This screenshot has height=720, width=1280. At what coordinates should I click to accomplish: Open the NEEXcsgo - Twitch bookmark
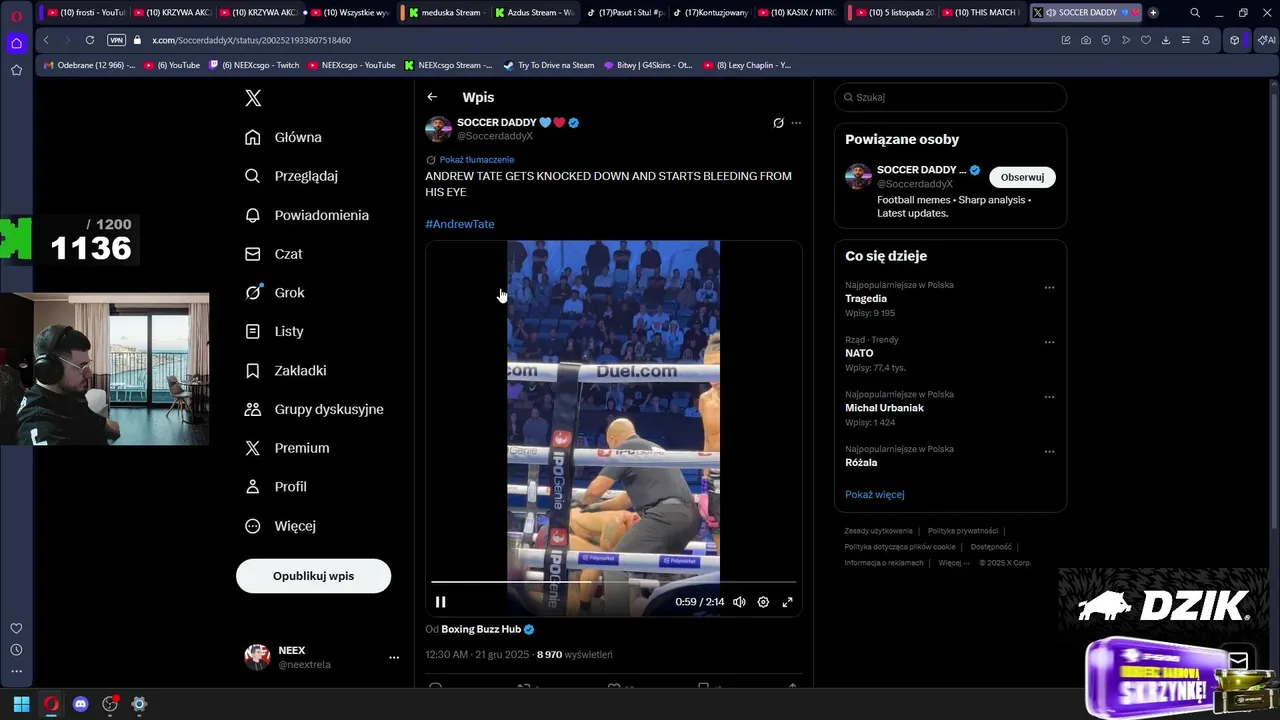point(254,65)
